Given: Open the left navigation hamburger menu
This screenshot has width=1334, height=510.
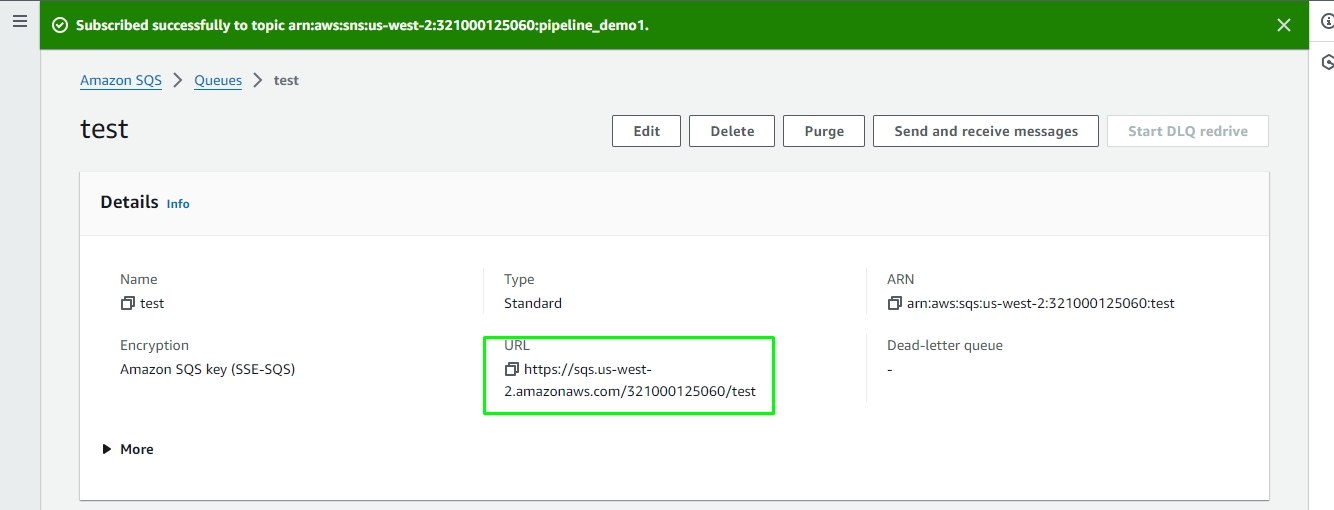Looking at the screenshot, I should pyautogui.click(x=20, y=21).
